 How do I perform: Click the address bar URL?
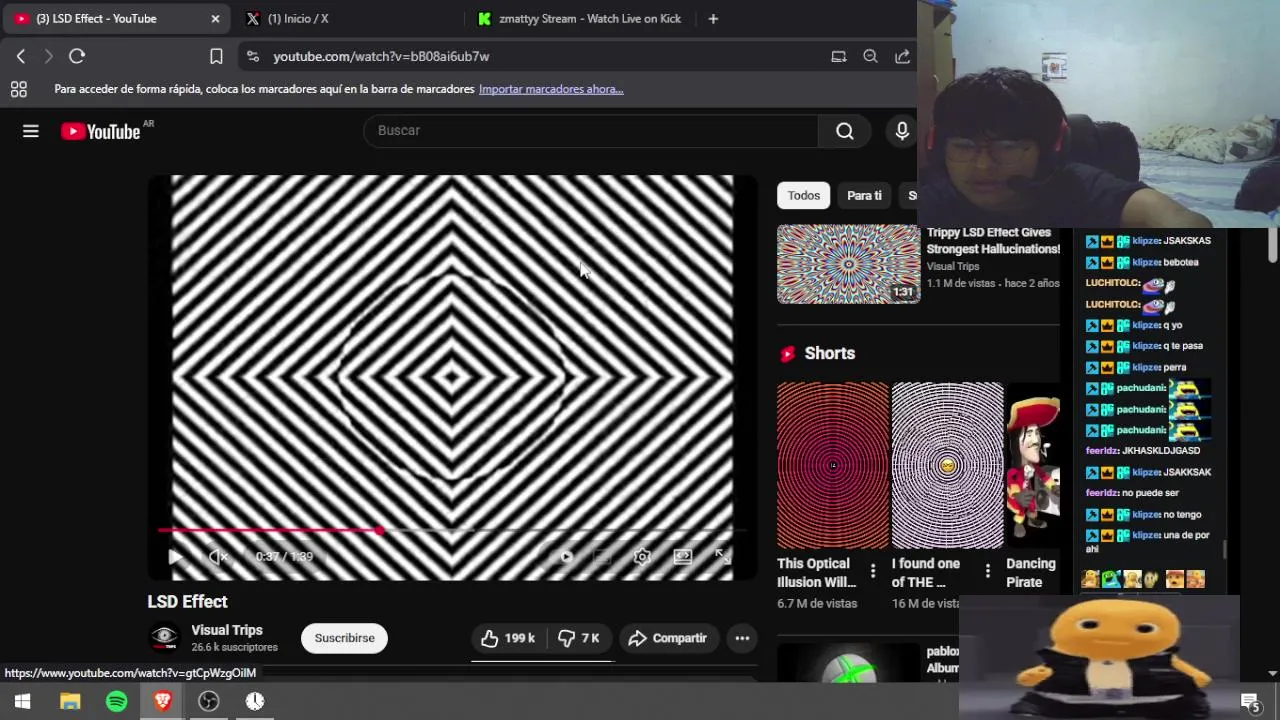pos(381,57)
